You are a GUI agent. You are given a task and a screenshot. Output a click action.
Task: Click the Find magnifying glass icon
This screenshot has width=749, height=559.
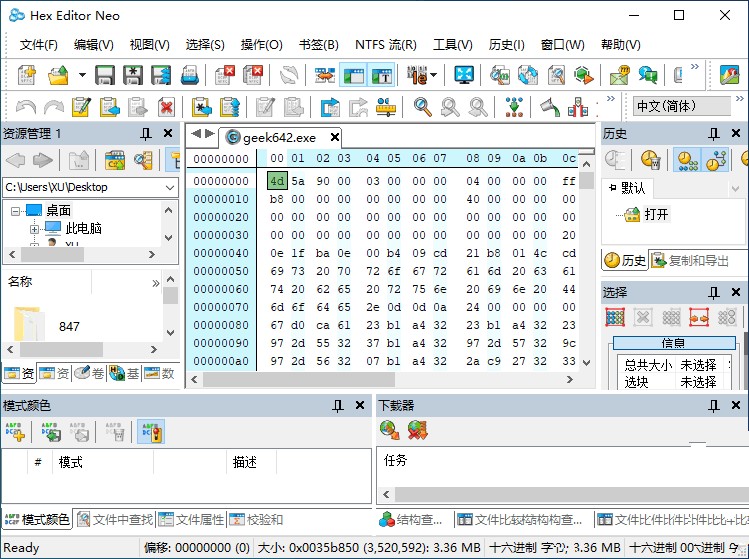(423, 107)
